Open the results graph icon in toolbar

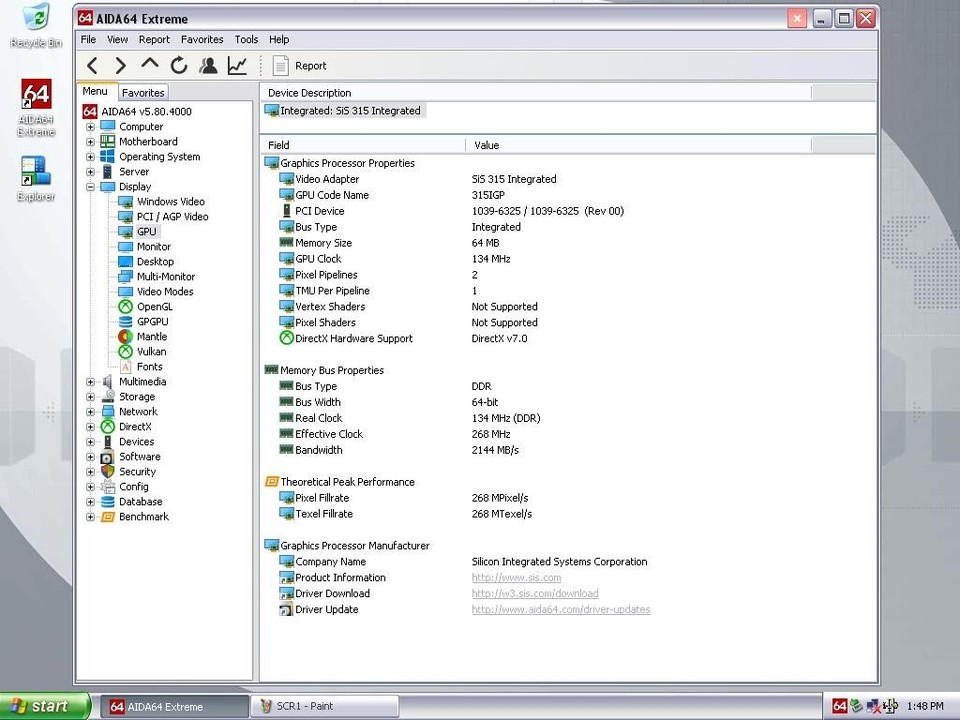click(x=237, y=66)
